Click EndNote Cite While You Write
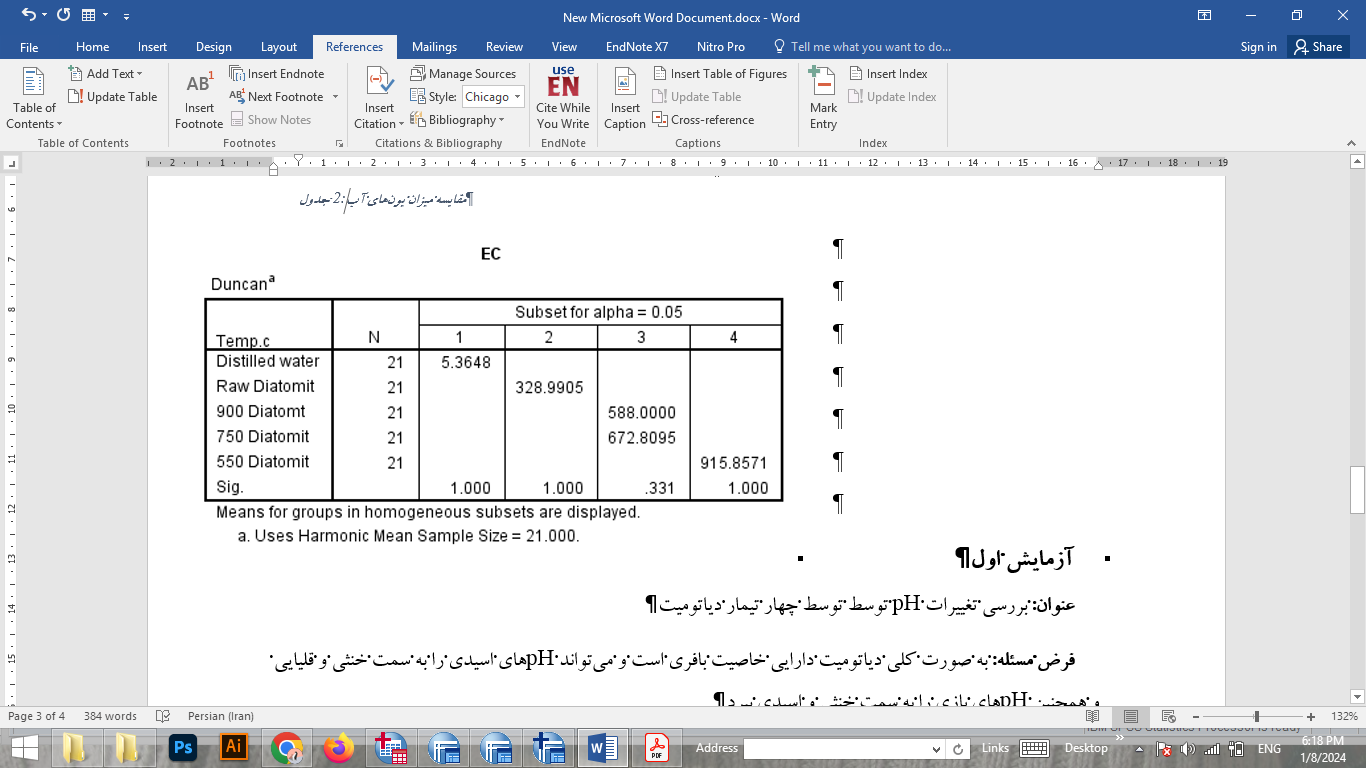1366x768 pixels. click(563, 99)
